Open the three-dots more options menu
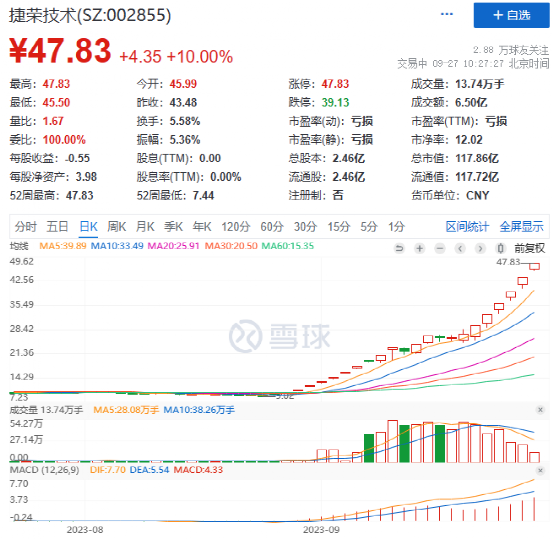The height and width of the screenshot is (540, 553). 446,14
